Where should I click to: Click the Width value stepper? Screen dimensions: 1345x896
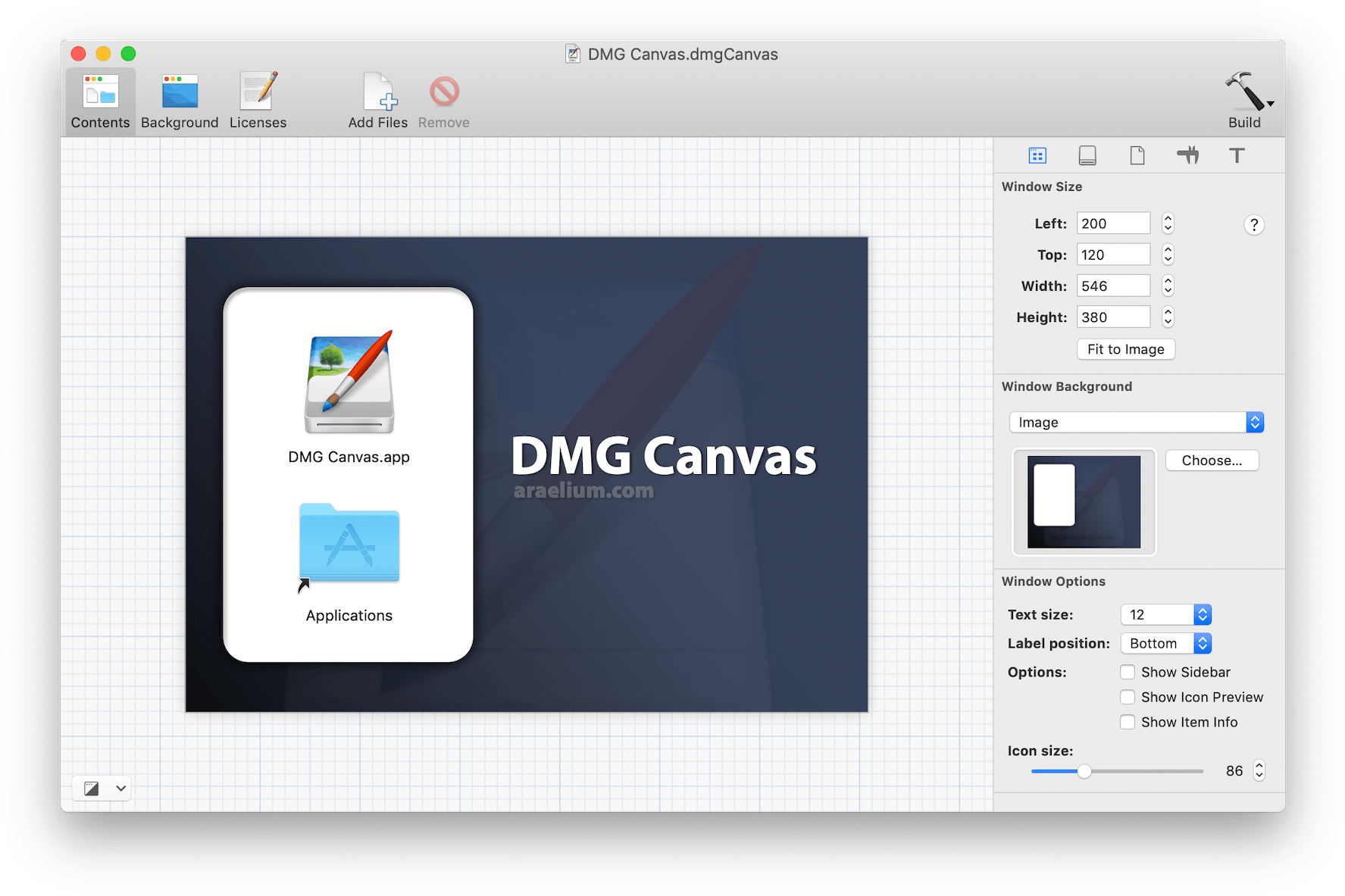(1168, 286)
